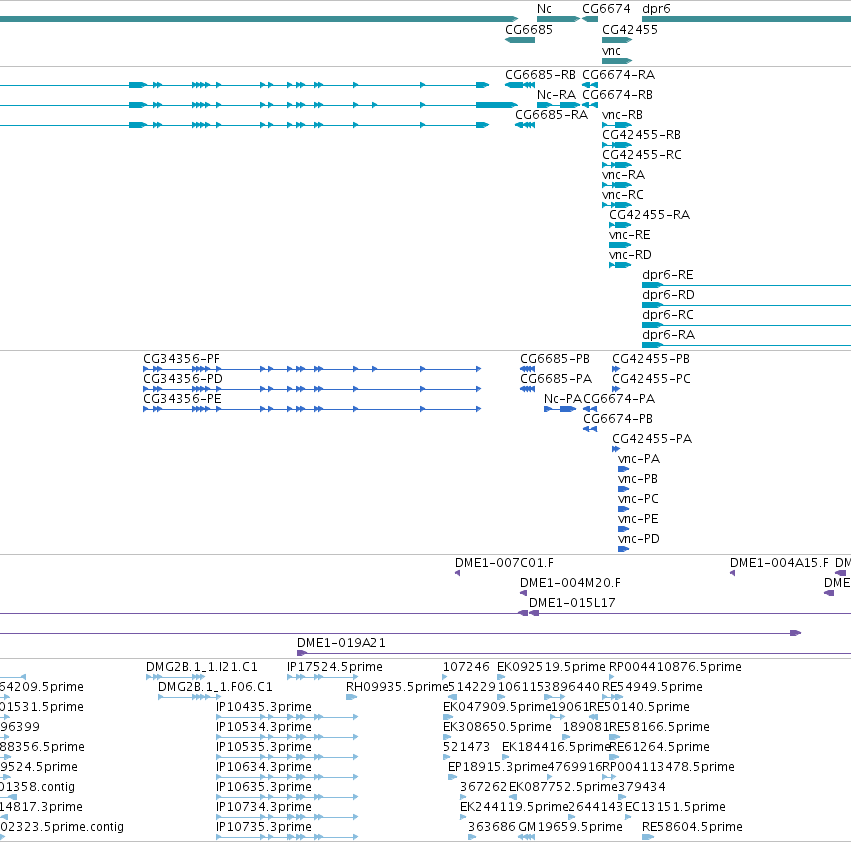Select transcript dpr6-RD
The image size is (851, 842).
pos(668,295)
